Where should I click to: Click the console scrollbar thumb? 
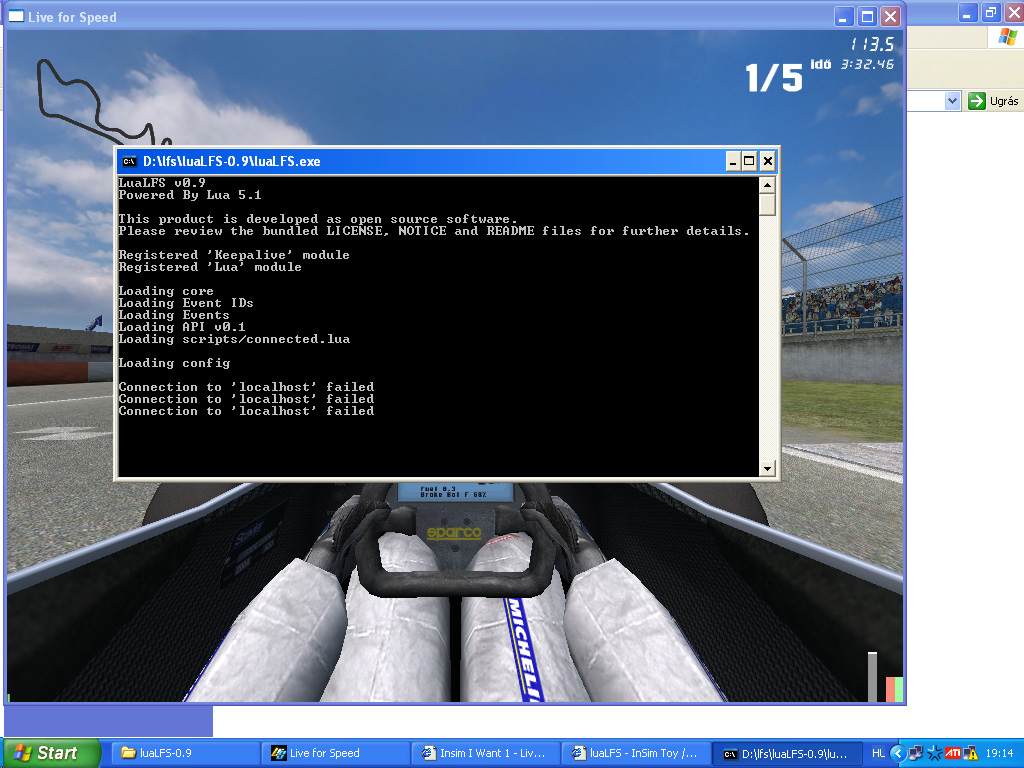click(767, 204)
